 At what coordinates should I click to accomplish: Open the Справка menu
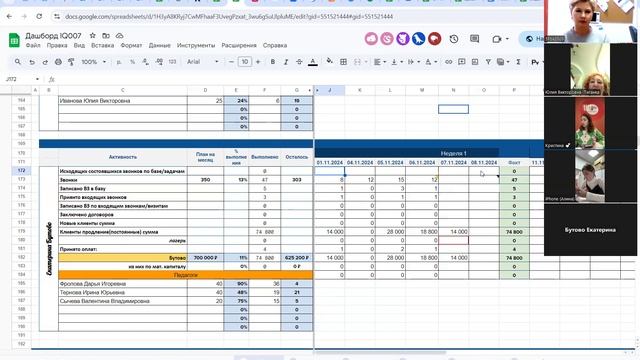(275, 45)
